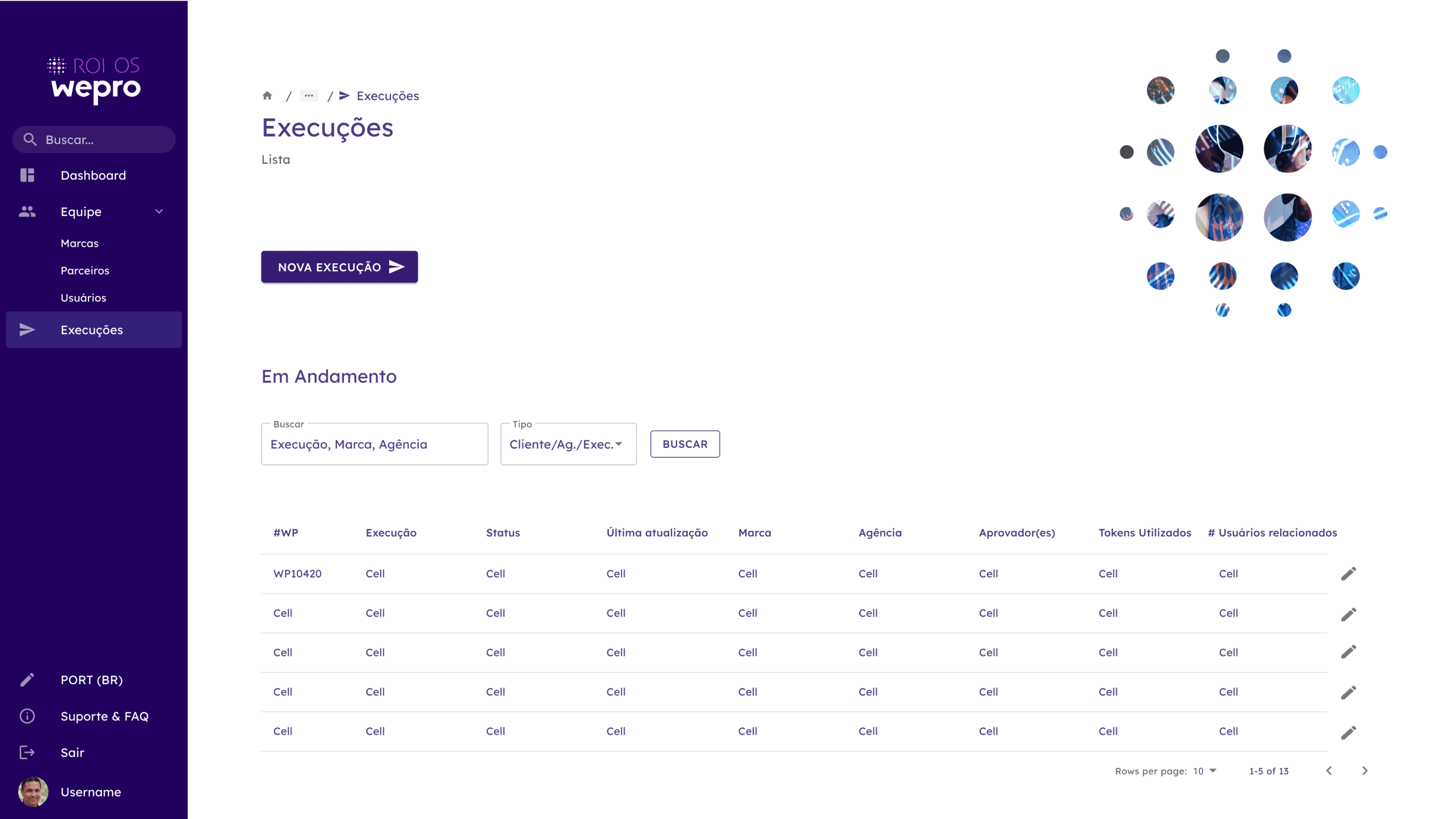Click the Execuções paper-plane sidebar icon
Viewport: 1456px width, 819px height.
(27, 330)
